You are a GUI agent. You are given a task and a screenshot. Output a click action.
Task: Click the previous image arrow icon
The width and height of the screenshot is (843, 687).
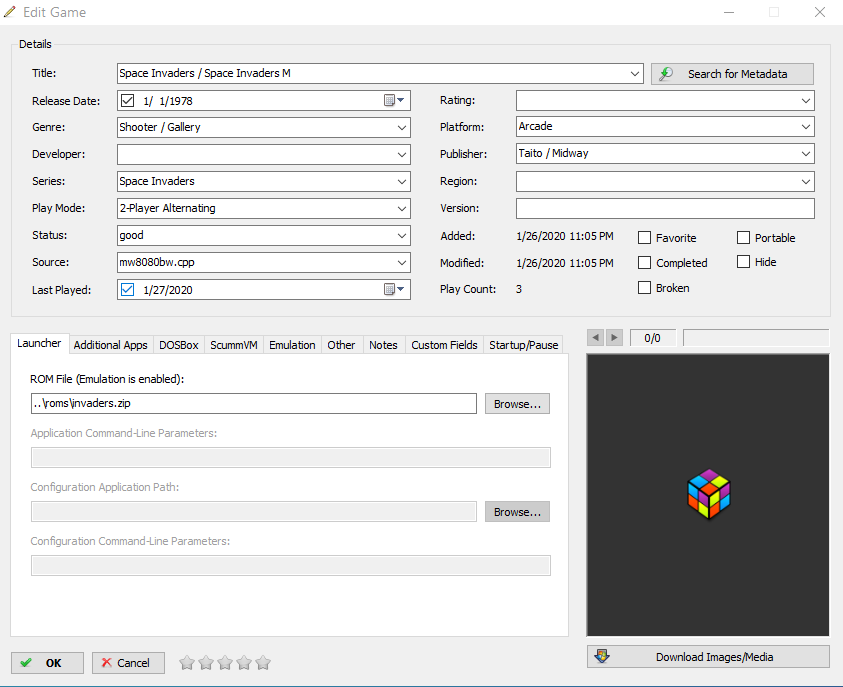(595, 338)
